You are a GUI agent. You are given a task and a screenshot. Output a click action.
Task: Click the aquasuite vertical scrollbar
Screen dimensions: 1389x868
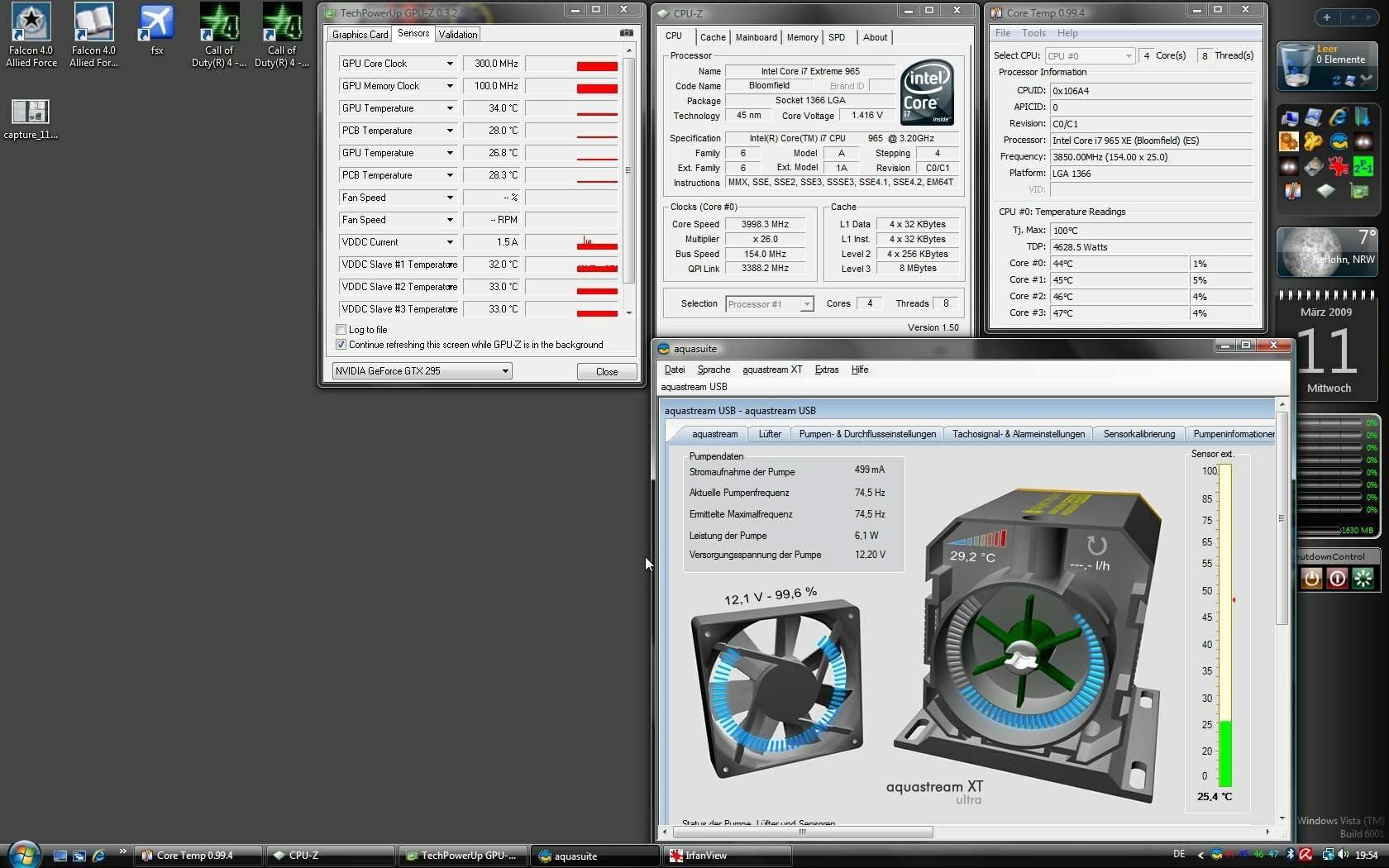[1282, 610]
